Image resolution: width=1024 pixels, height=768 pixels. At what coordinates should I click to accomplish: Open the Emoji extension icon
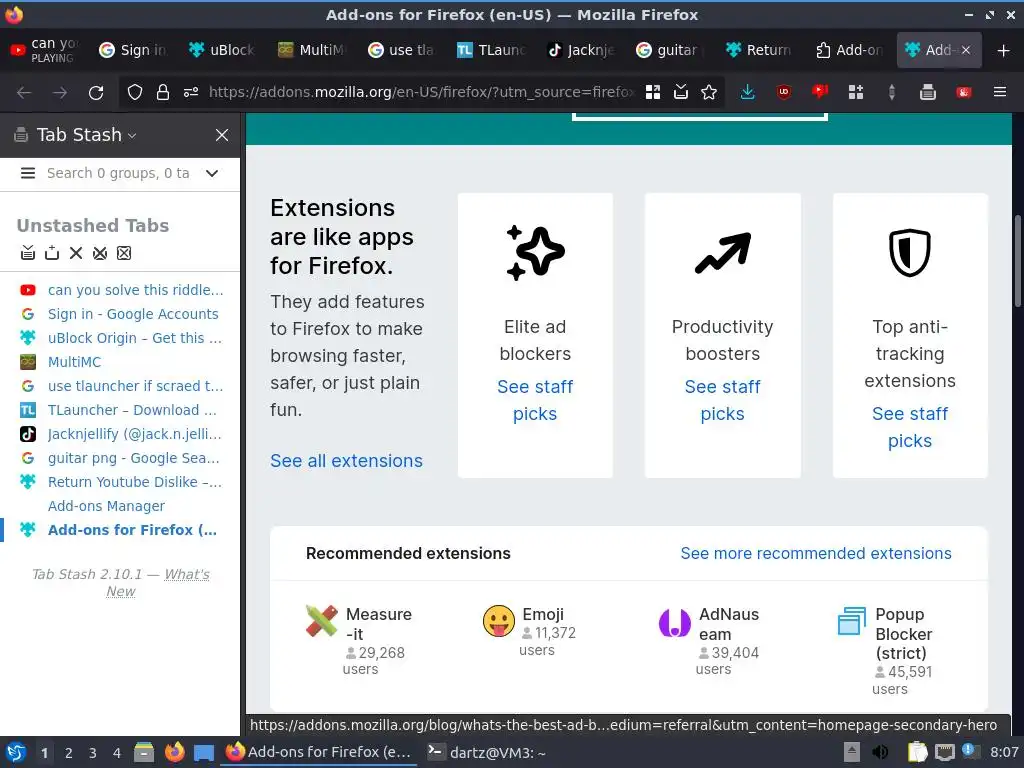pos(499,620)
